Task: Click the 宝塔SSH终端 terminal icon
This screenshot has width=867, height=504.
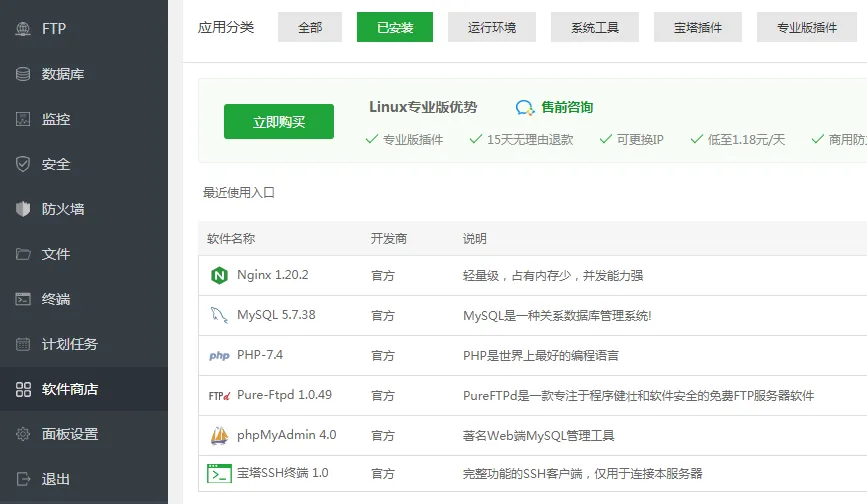Action: click(219, 473)
